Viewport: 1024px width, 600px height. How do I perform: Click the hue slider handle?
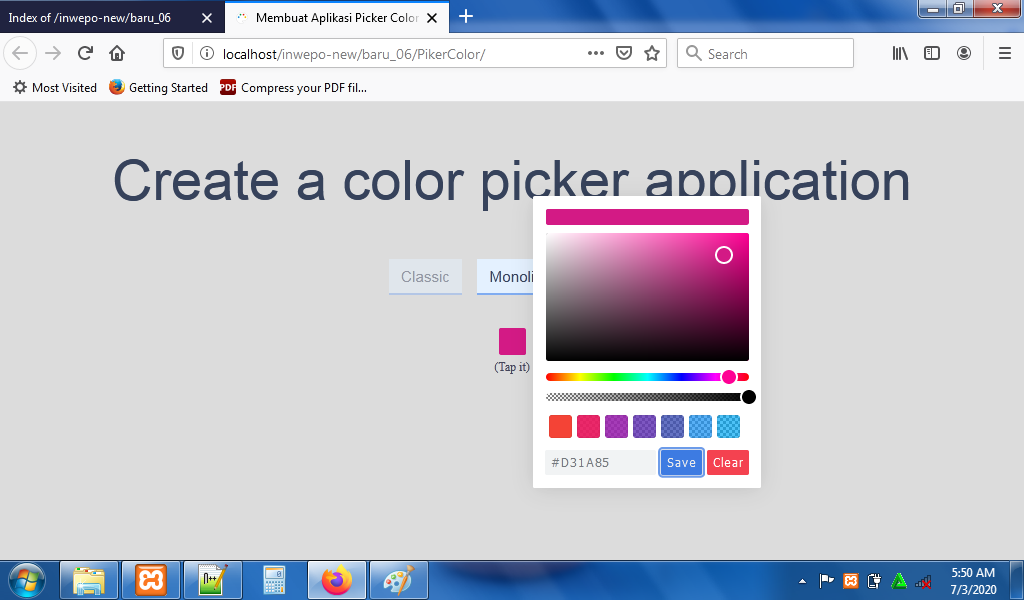pyautogui.click(x=729, y=377)
